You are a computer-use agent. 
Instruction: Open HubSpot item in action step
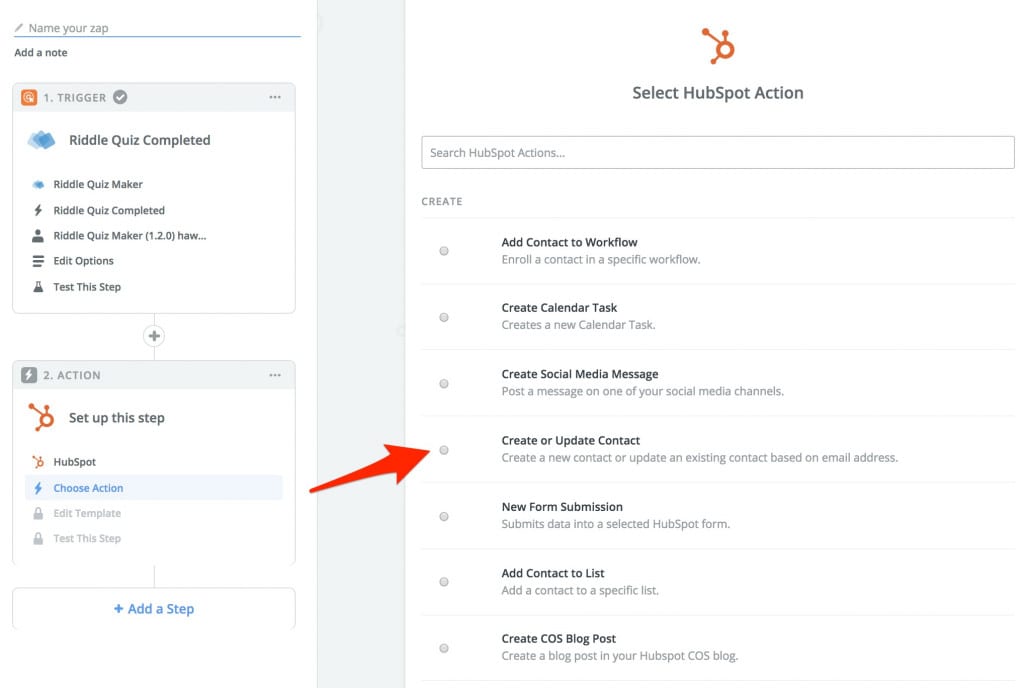(x=74, y=461)
